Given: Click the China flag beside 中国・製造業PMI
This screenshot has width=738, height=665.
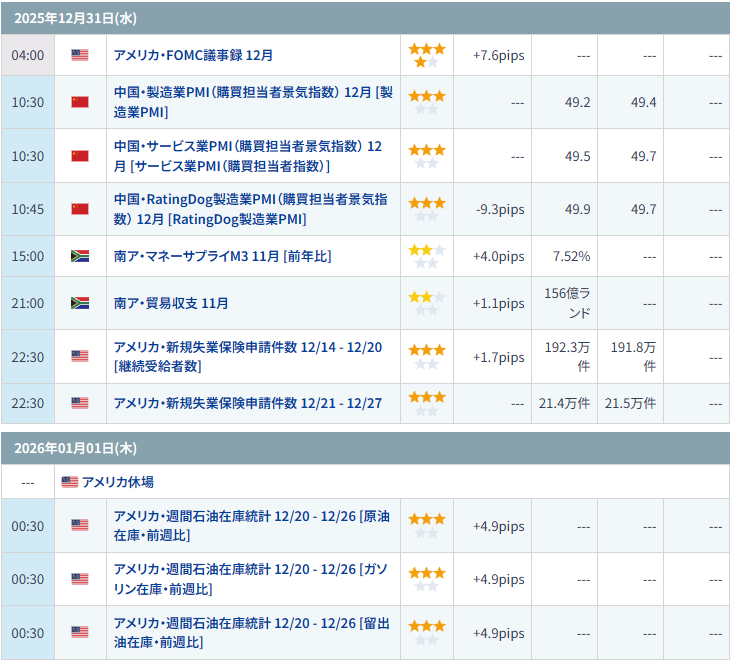Looking at the screenshot, I should (x=80, y=102).
